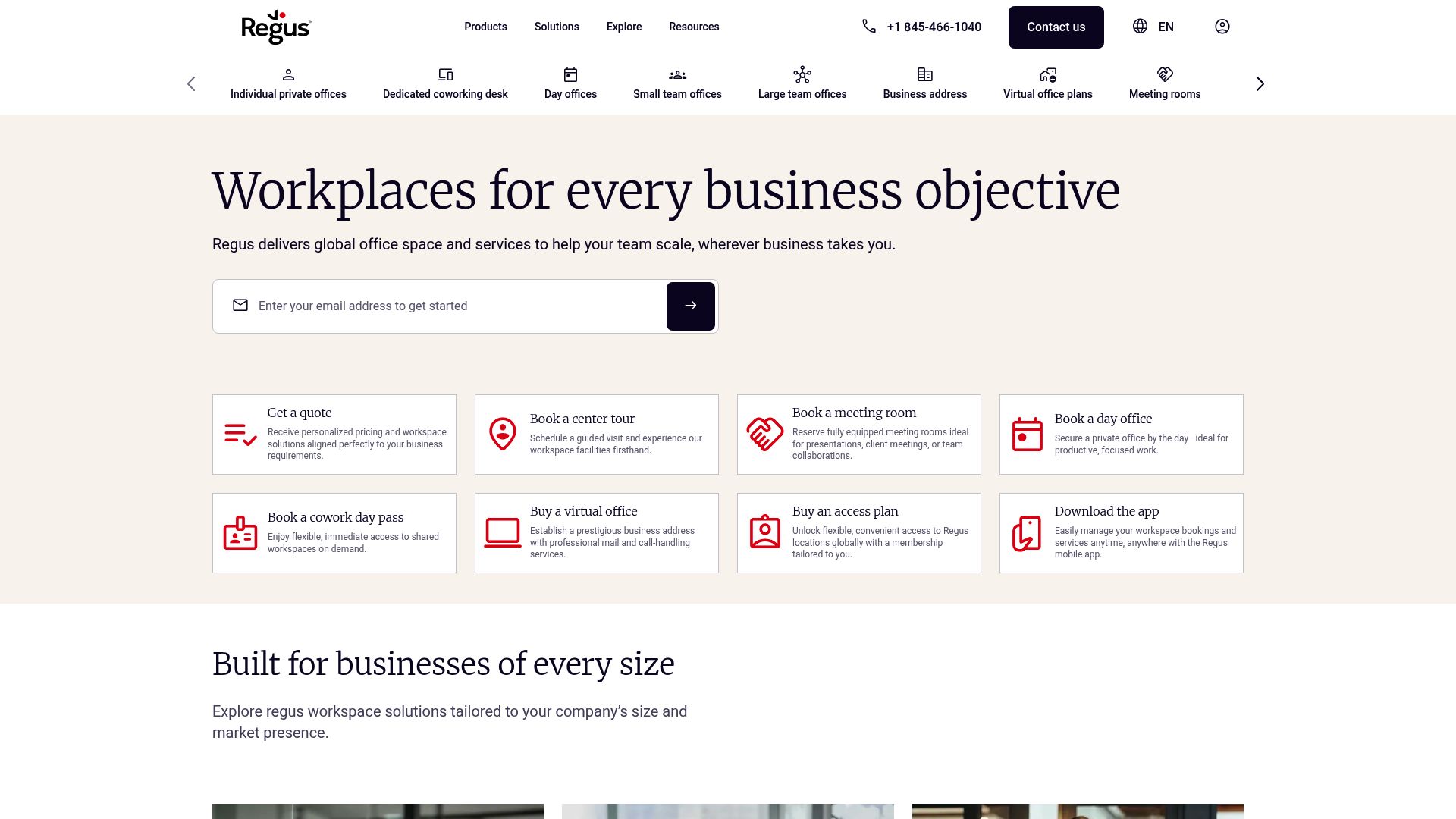Click the Day offices calendar icon
This screenshot has height=819, width=1456.
[570, 74]
